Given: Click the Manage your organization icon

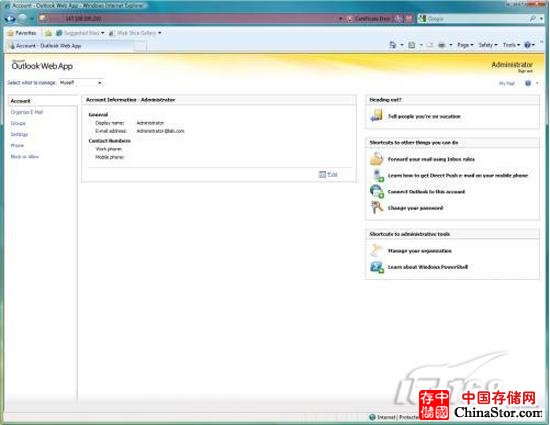Looking at the screenshot, I should (x=376, y=250).
